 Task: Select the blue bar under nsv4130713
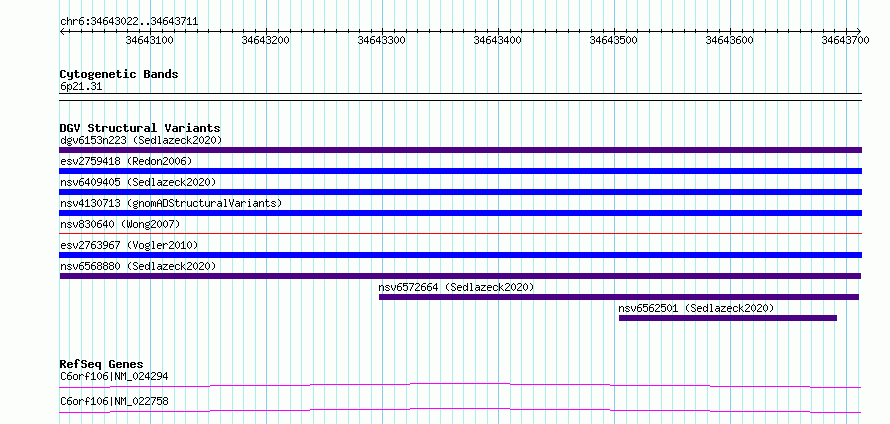[460, 213]
